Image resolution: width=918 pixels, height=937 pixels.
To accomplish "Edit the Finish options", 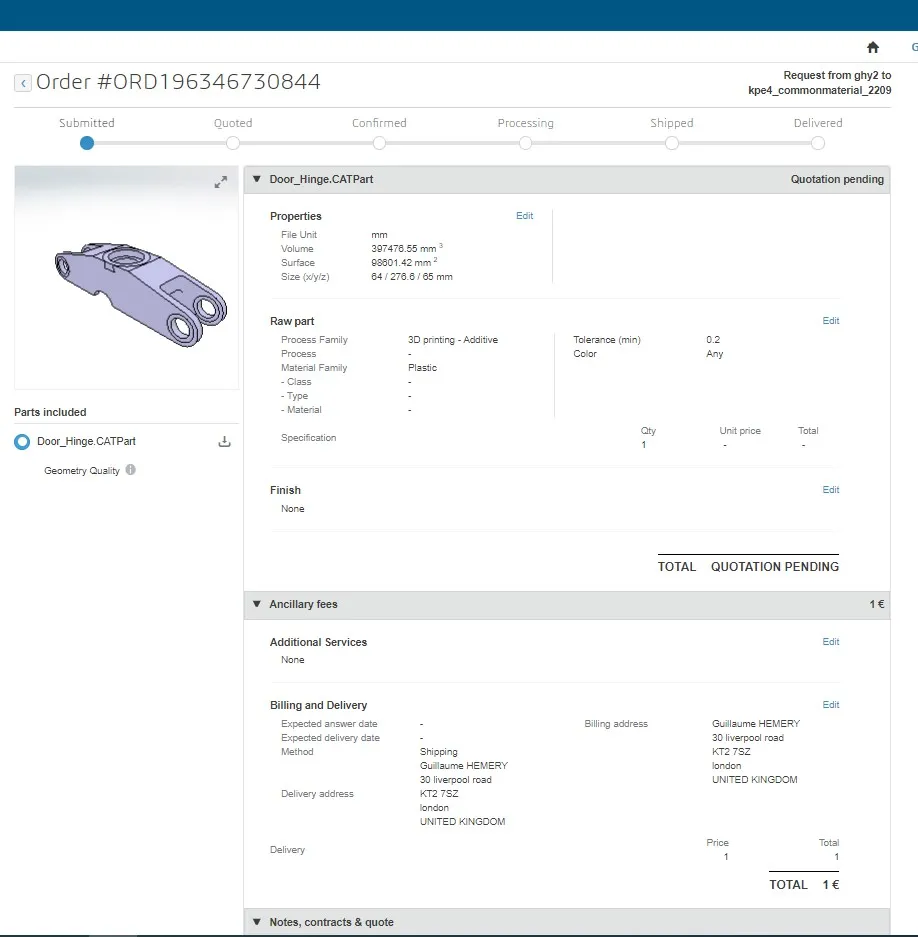I will pyautogui.click(x=830, y=490).
